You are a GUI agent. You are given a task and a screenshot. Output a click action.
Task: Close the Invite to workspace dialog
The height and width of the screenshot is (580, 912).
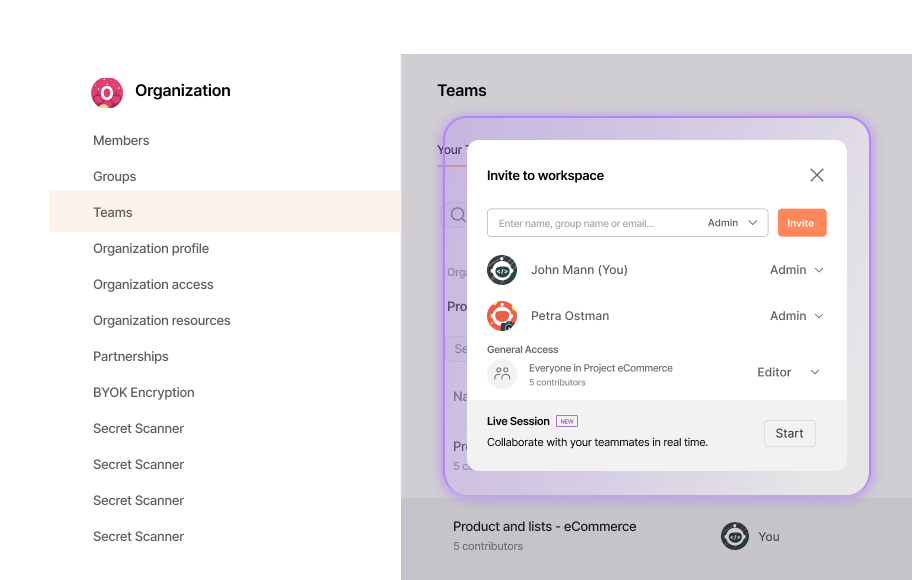[816, 175]
